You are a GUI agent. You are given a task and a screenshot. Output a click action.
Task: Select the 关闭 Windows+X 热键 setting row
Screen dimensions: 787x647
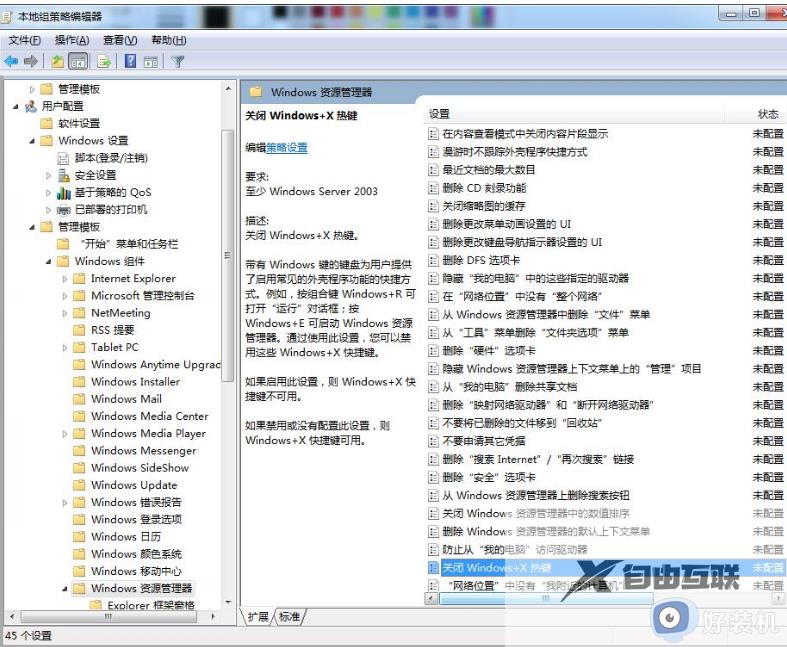pyautogui.click(x=605, y=568)
